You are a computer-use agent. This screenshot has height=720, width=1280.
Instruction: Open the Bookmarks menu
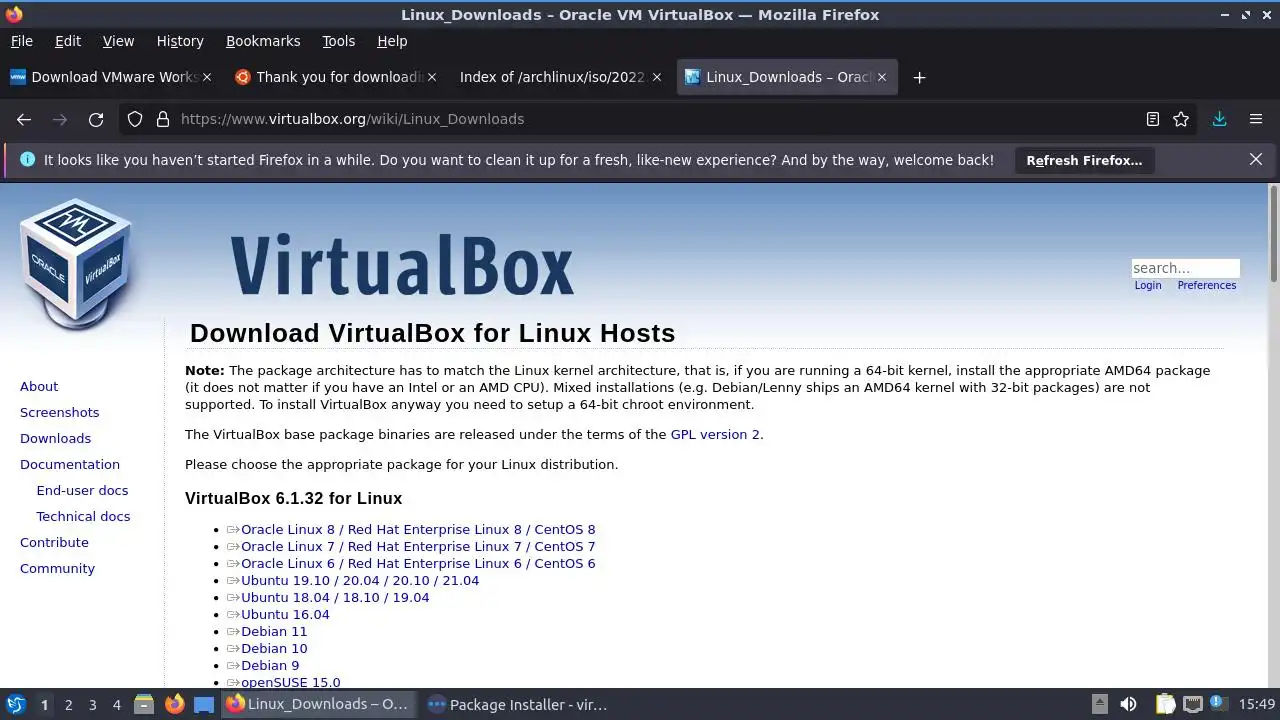click(x=263, y=41)
